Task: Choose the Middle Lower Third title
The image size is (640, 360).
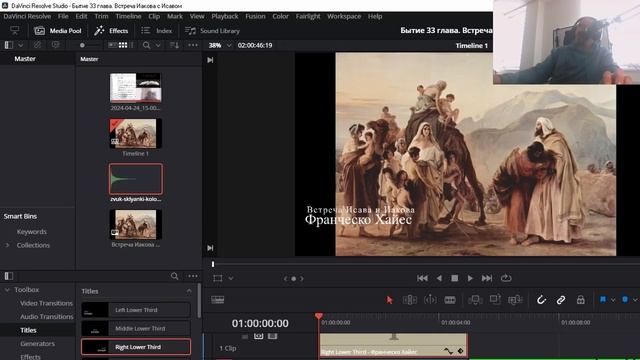Action: point(136,329)
